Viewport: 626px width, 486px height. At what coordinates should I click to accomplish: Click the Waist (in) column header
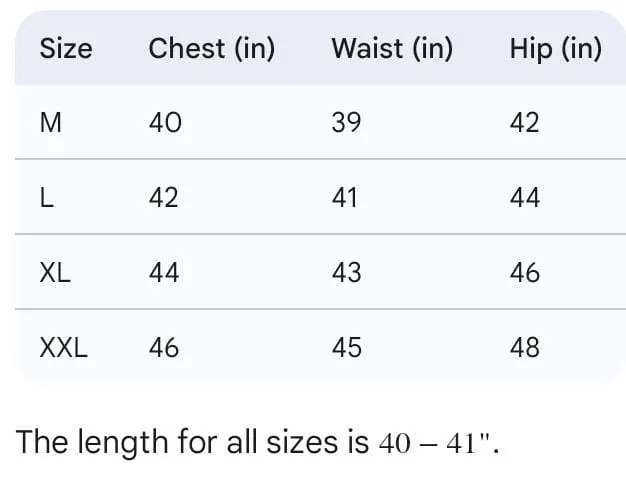392,49
